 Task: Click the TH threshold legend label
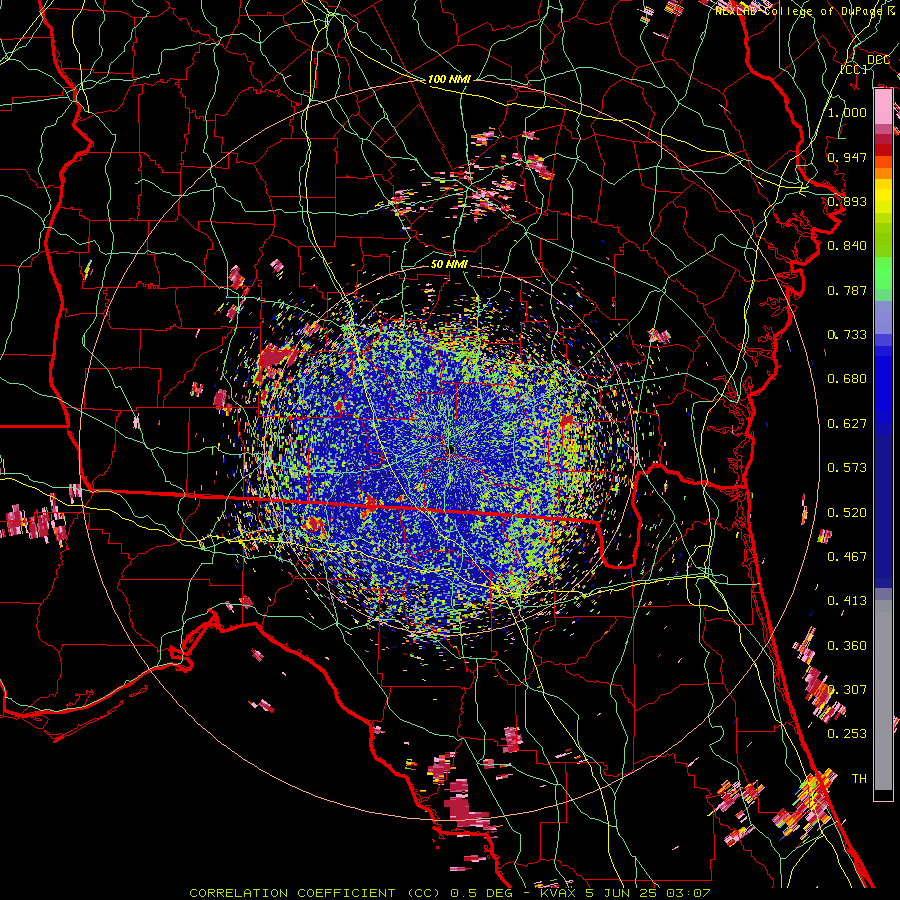[x=859, y=779]
